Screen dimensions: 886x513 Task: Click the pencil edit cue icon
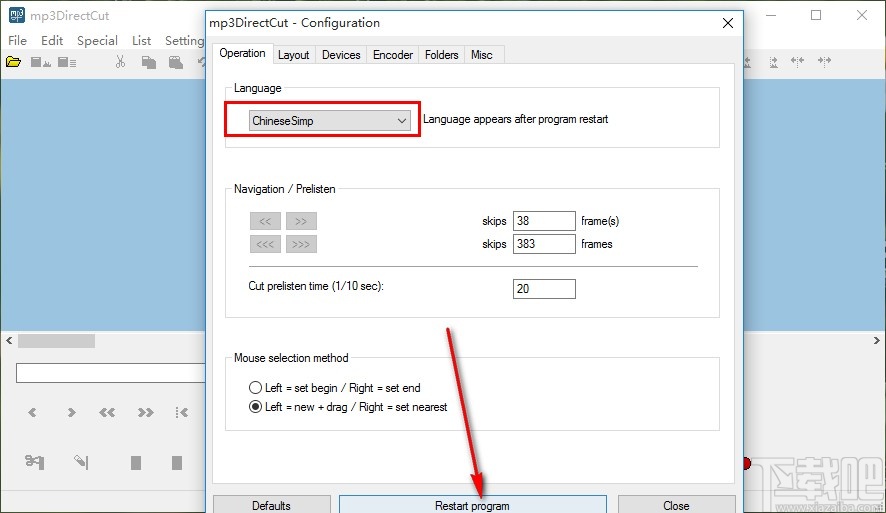click(x=81, y=462)
